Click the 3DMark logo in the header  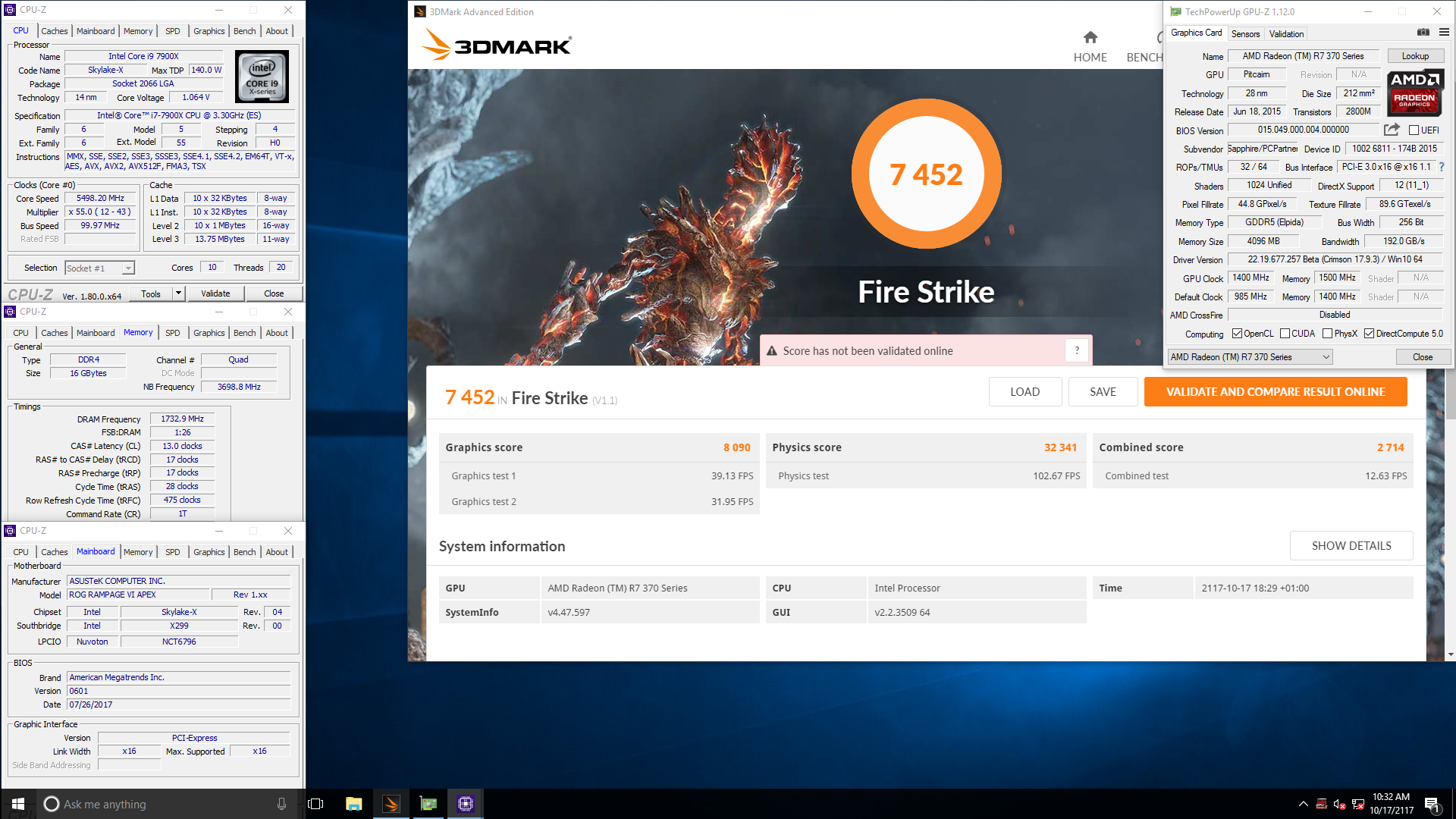[x=497, y=44]
